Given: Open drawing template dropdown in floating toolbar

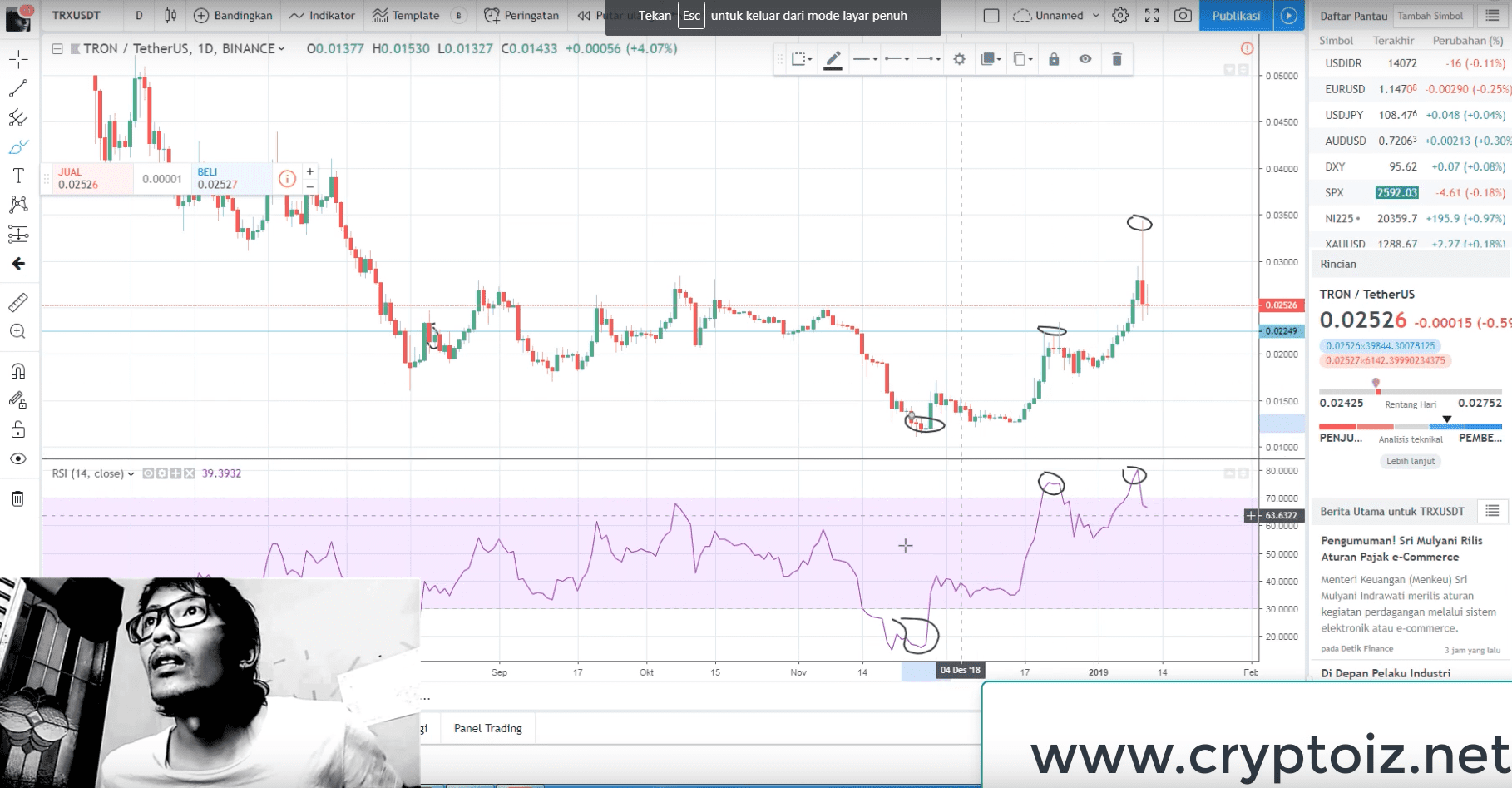Looking at the screenshot, I should click(x=802, y=59).
